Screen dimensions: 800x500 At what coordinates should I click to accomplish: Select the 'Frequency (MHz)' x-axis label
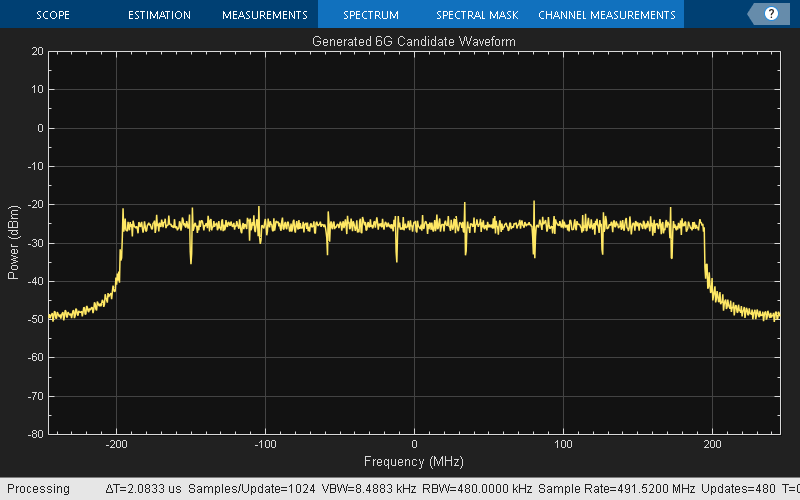(x=414, y=462)
